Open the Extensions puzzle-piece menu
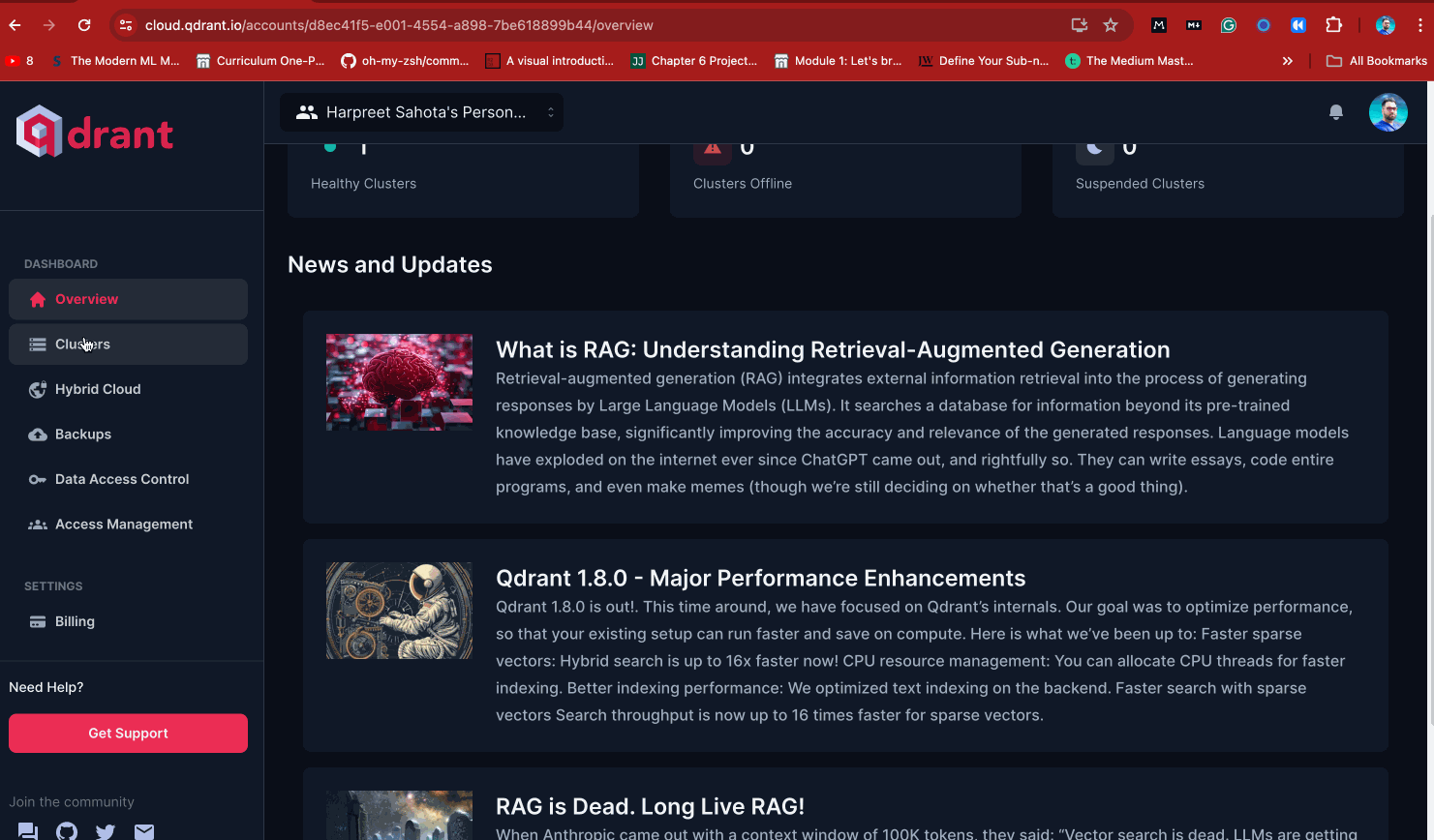Screen dimensions: 1434x840 pos(1333,25)
